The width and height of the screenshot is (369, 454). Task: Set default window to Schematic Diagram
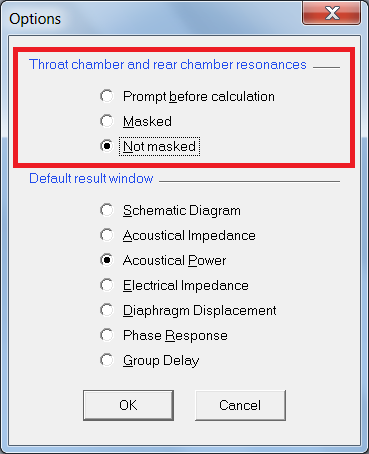click(x=107, y=210)
